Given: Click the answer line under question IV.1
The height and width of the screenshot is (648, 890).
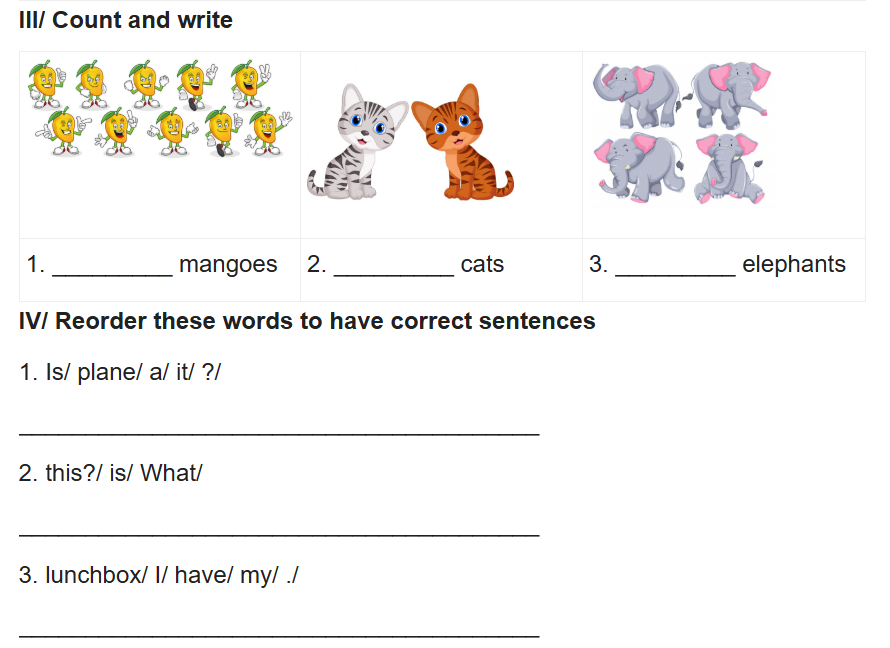Looking at the screenshot, I should (279, 430).
